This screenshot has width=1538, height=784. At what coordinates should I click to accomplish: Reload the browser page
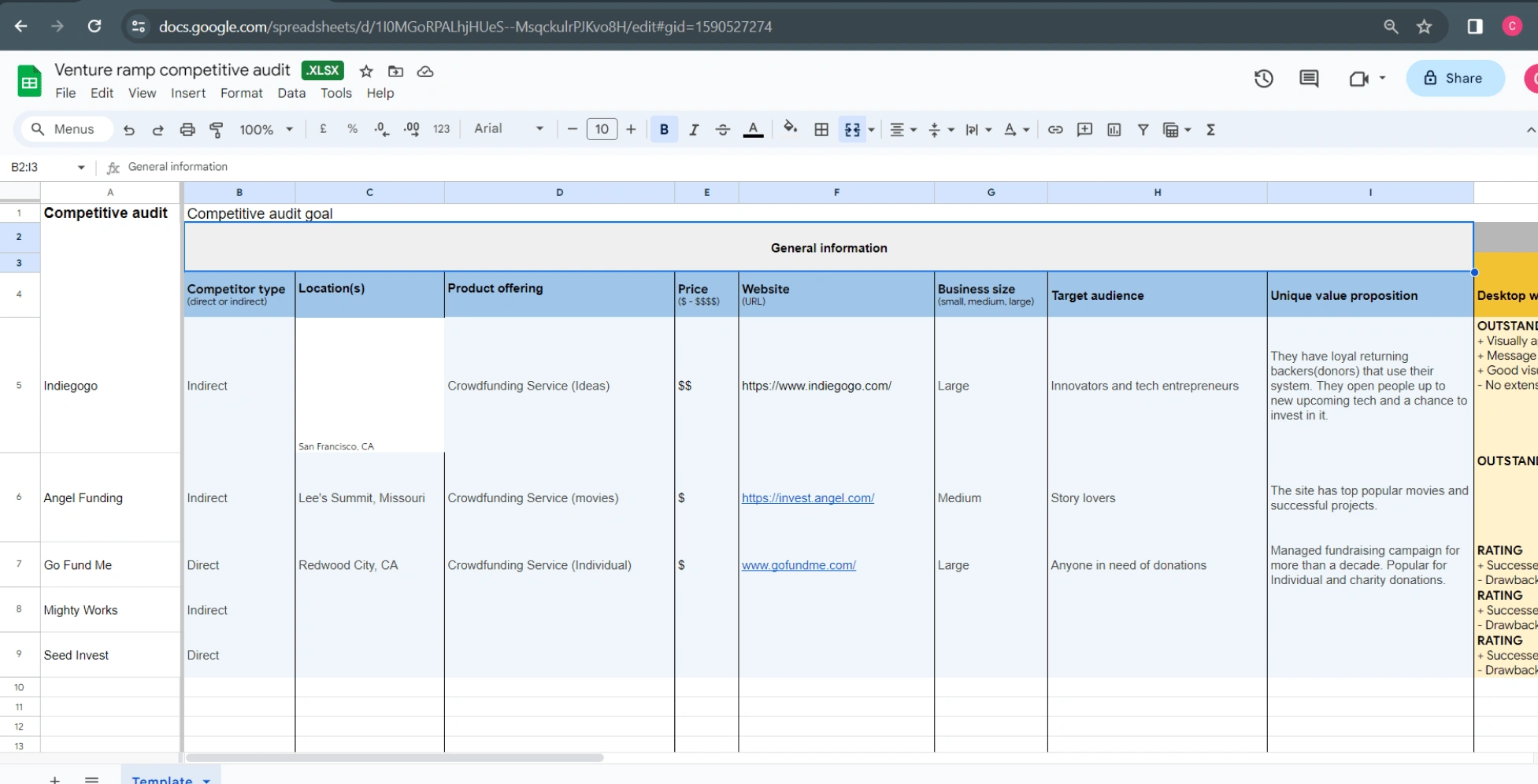click(x=95, y=27)
